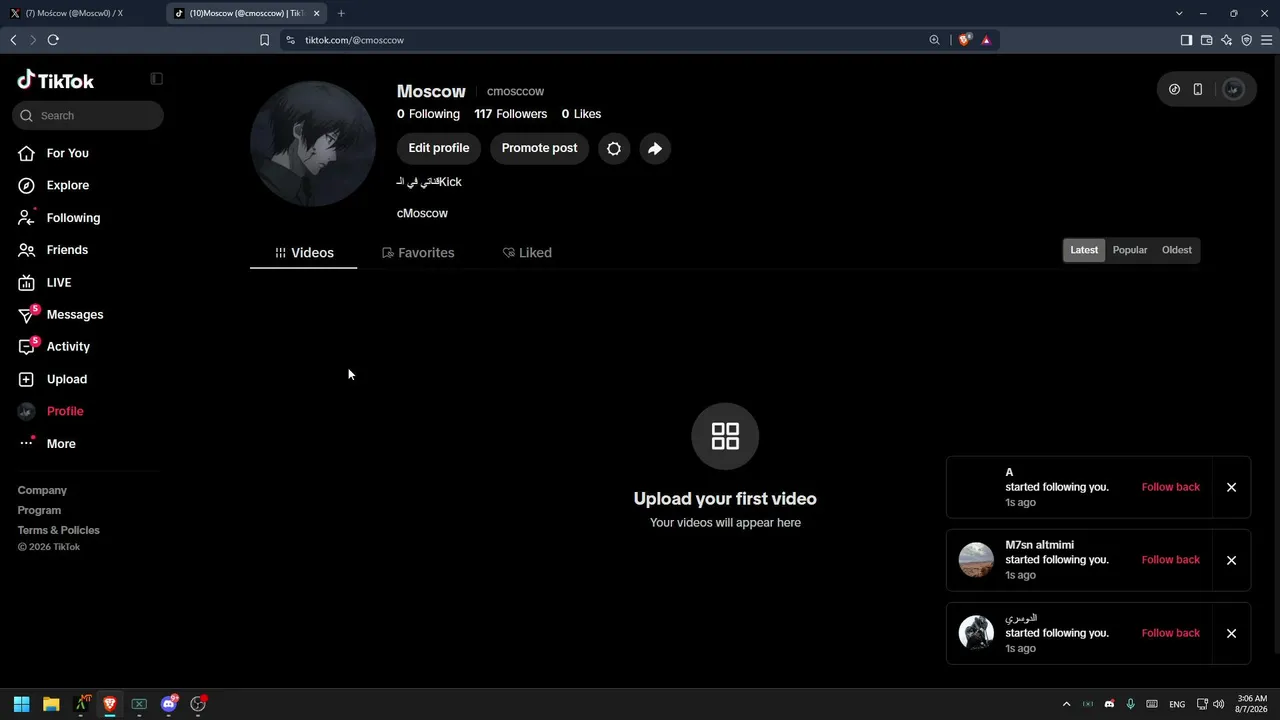The width and height of the screenshot is (1280, 720).
Task: Expand the tab search dropdown
Action: click(x=1179, y=13)
